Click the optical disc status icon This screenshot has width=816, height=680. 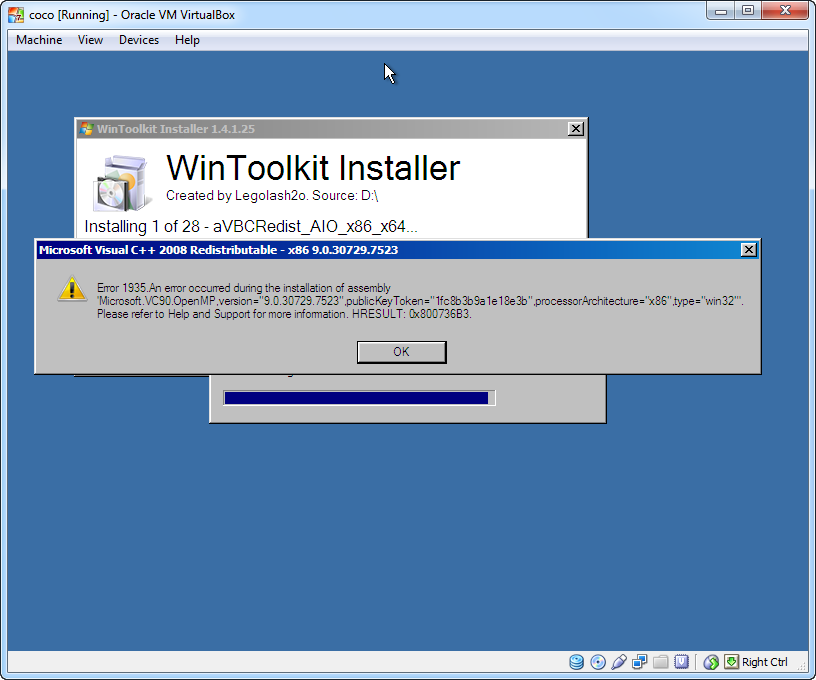tap(598, 662)
